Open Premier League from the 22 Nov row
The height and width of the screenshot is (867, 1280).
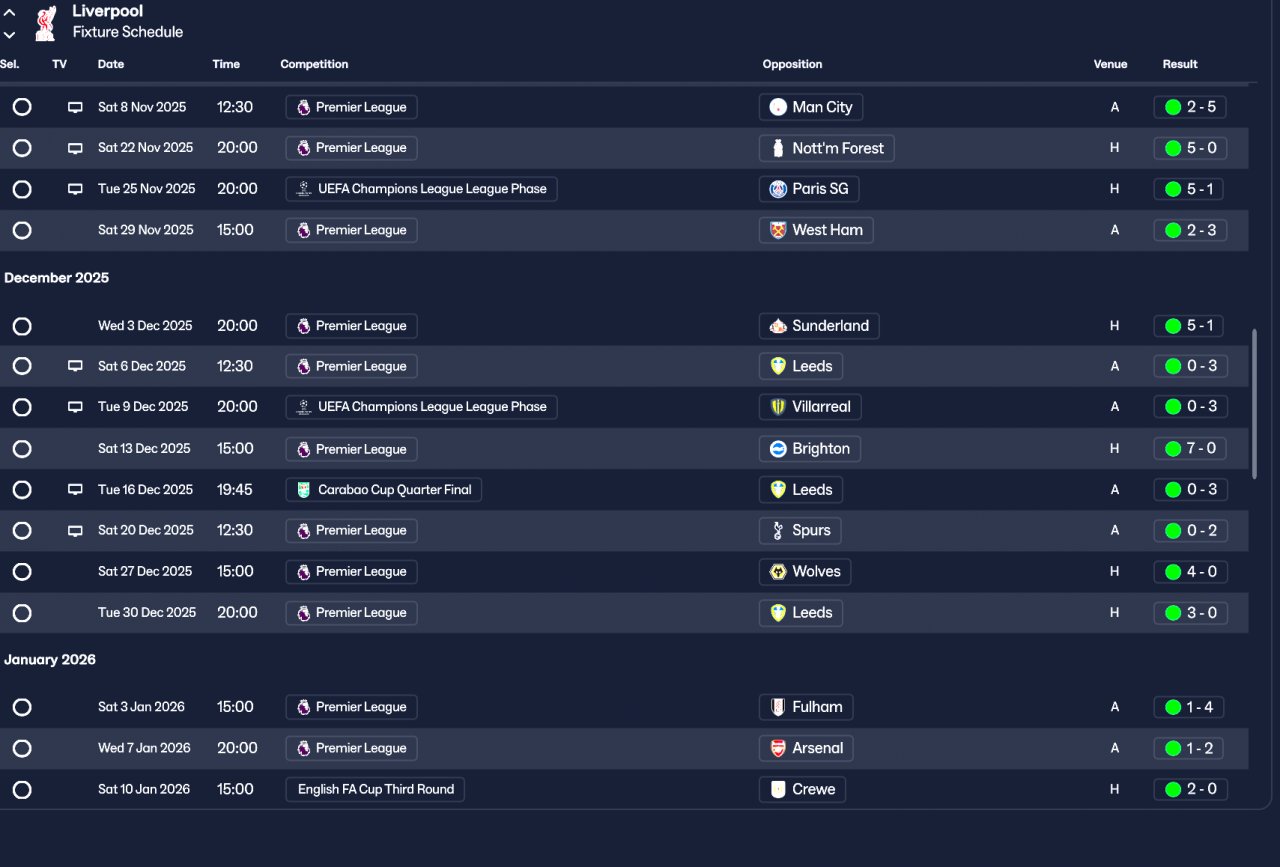(x=351, y=148)
